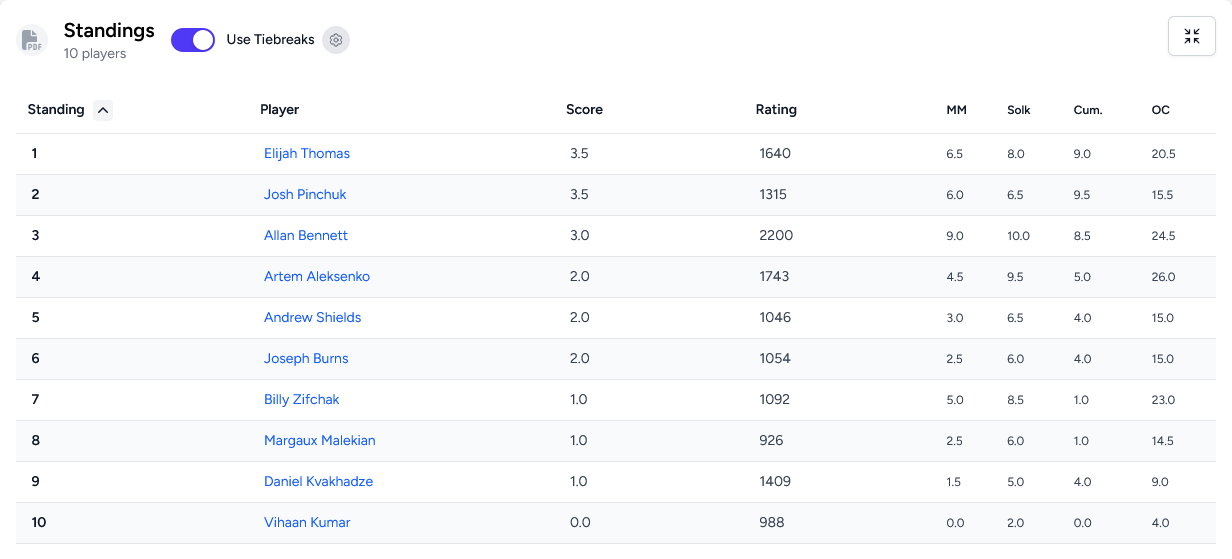View Allan Bennett's player page

(306, 235)
